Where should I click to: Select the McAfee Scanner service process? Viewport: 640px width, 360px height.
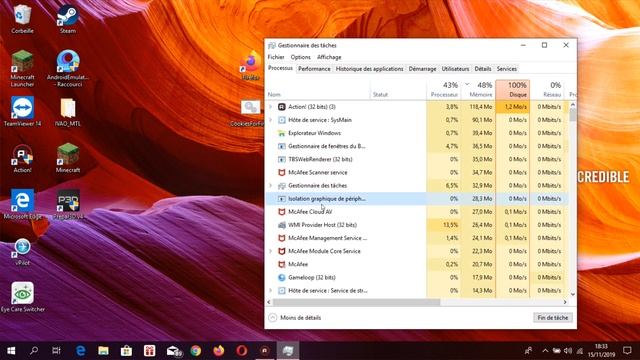(x=416, y=172)
